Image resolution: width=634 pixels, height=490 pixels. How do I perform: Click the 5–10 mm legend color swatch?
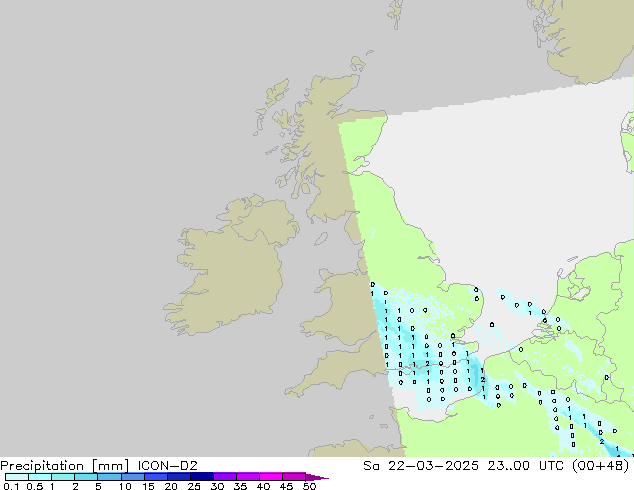[x=109, y=477]
